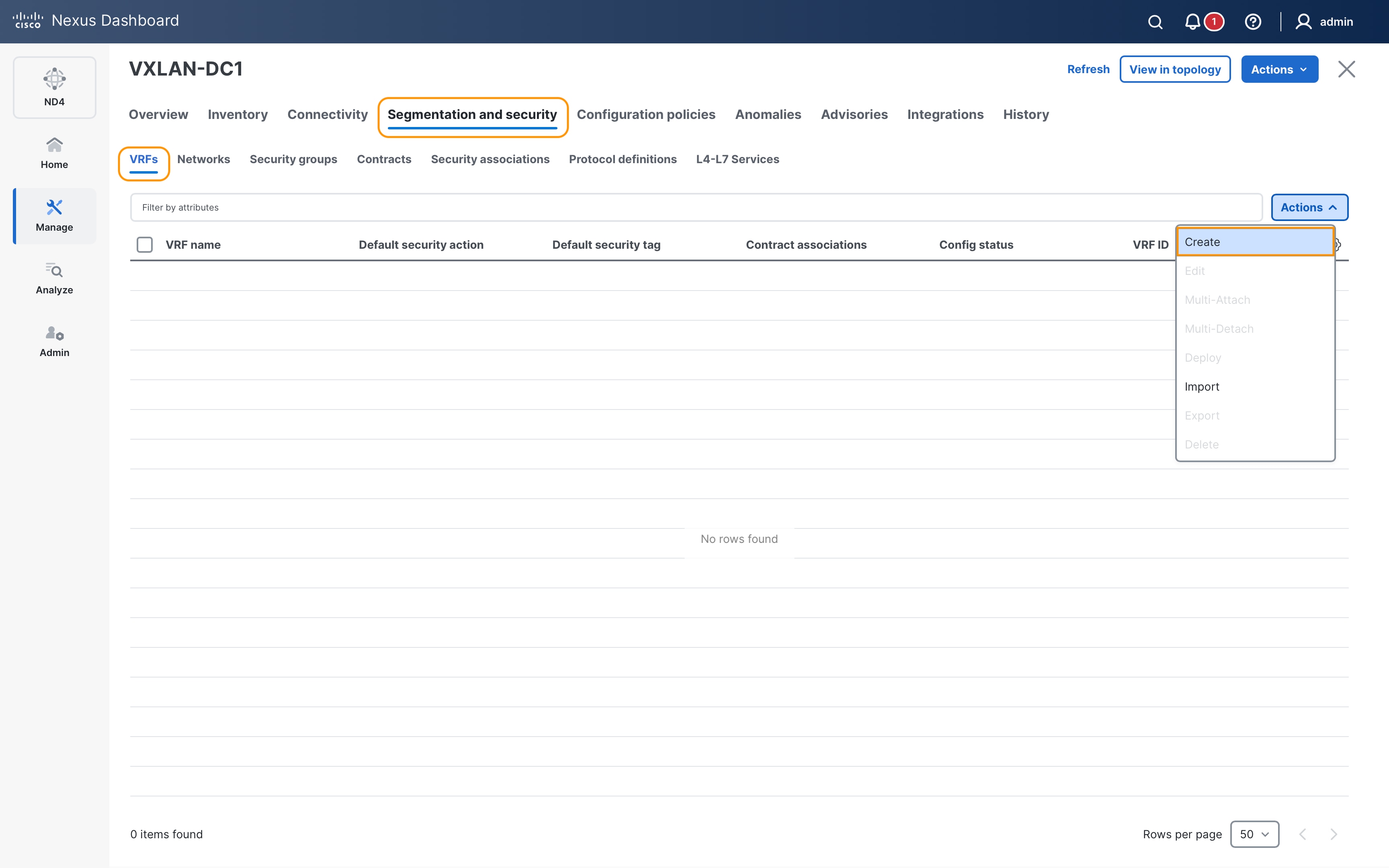Choose Edit in Actions menu

pyautogui.click(x=1255, y=271)
